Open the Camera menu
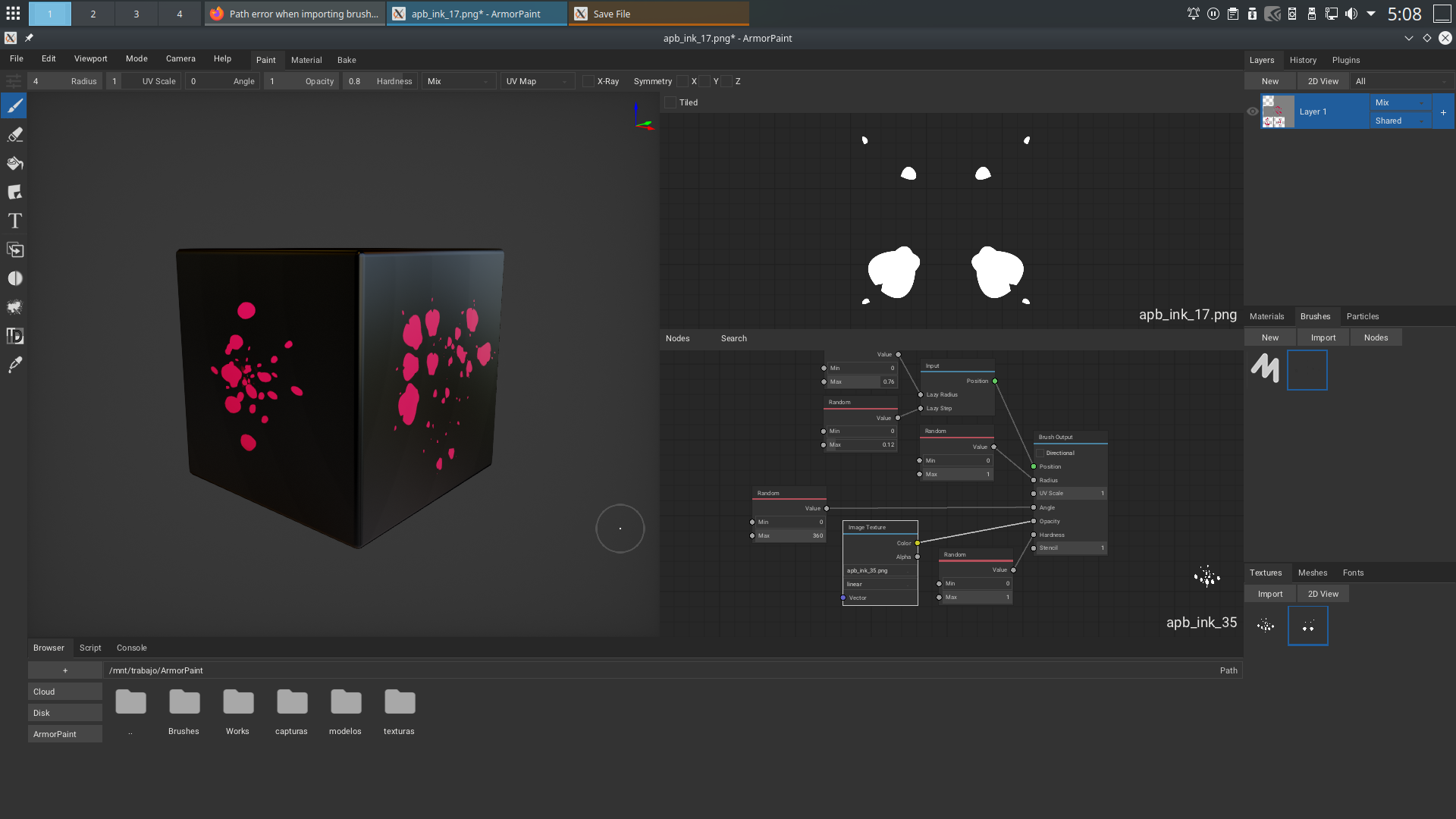 point(180,58)
